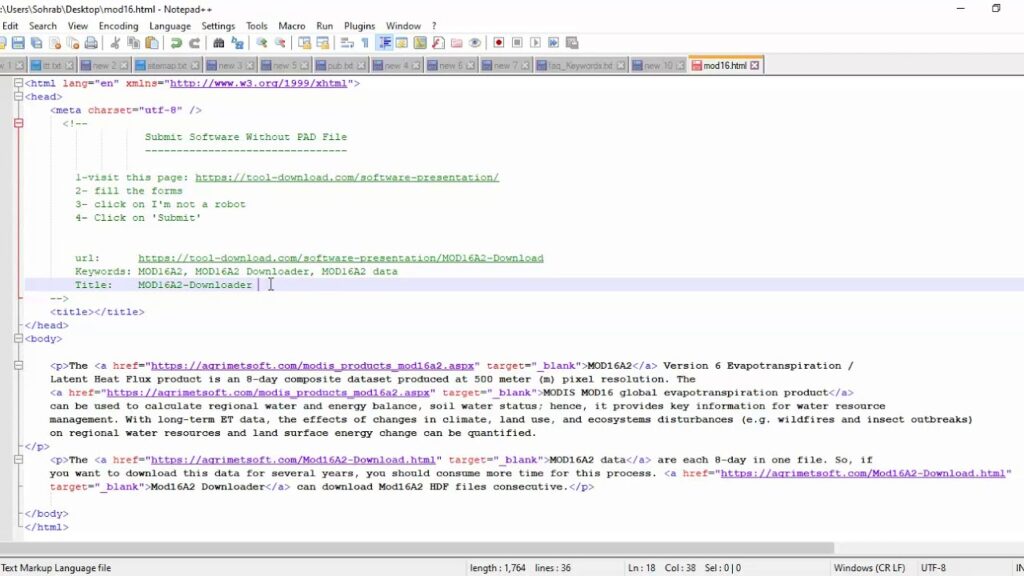Undo the last edit via the toolbar

(176, 43)
